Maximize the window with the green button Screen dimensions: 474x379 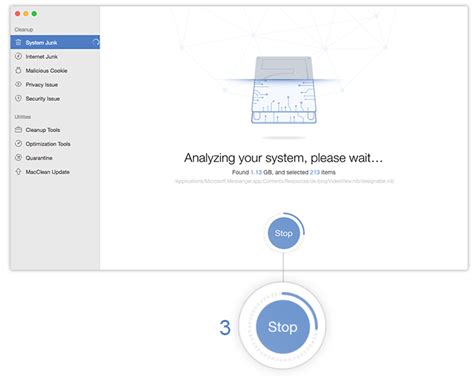coord(34,14)
